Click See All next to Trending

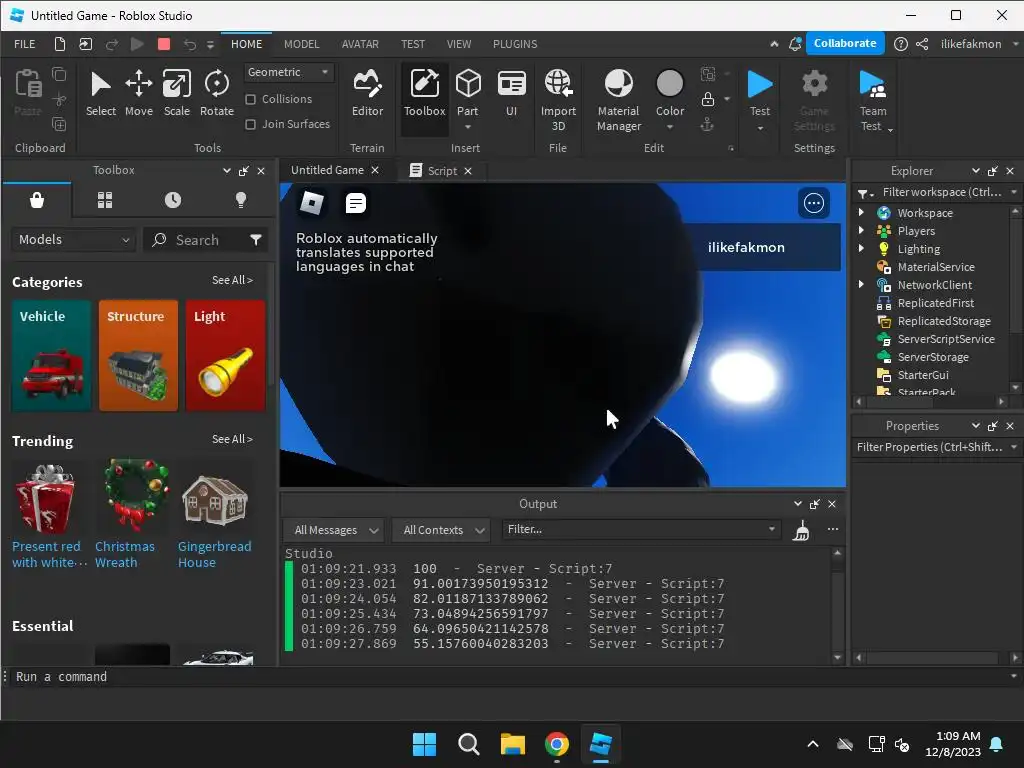coord(232,440)
